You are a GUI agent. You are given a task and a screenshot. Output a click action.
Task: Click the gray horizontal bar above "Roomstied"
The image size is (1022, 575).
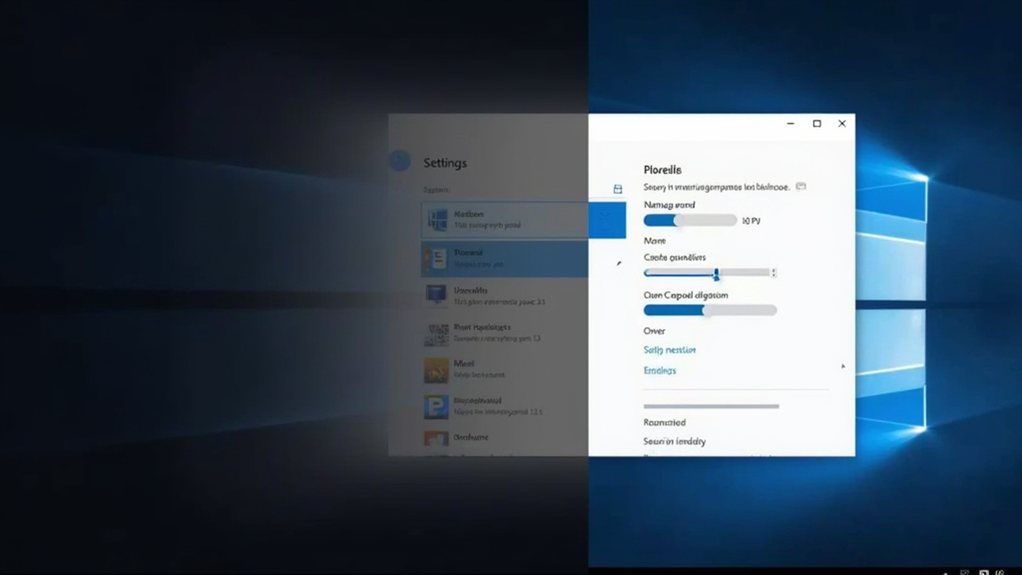[x=711, y=406]
